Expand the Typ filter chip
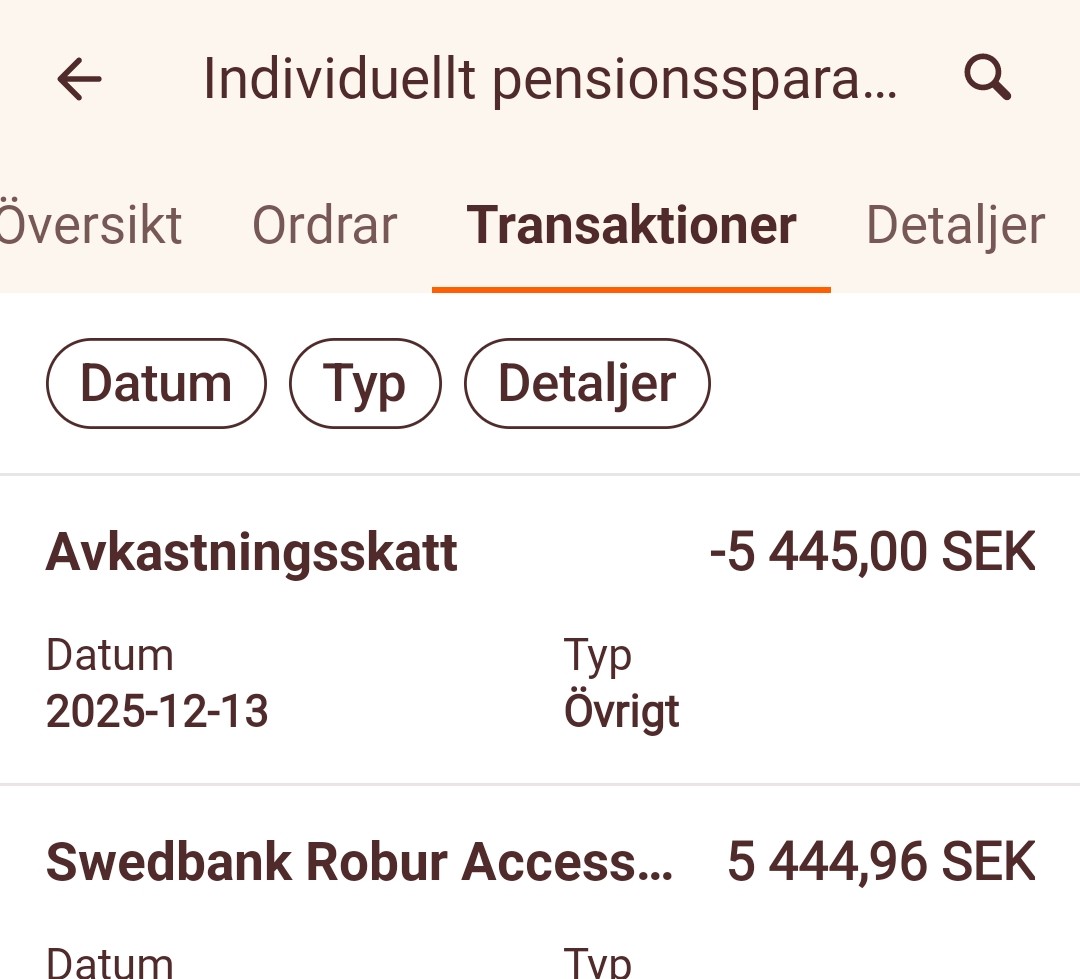1080x979 pixels. click(365, 383)
